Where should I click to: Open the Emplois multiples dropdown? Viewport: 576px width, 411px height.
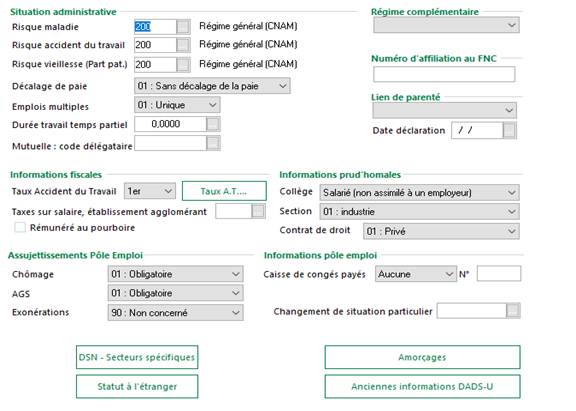[177, 105]
